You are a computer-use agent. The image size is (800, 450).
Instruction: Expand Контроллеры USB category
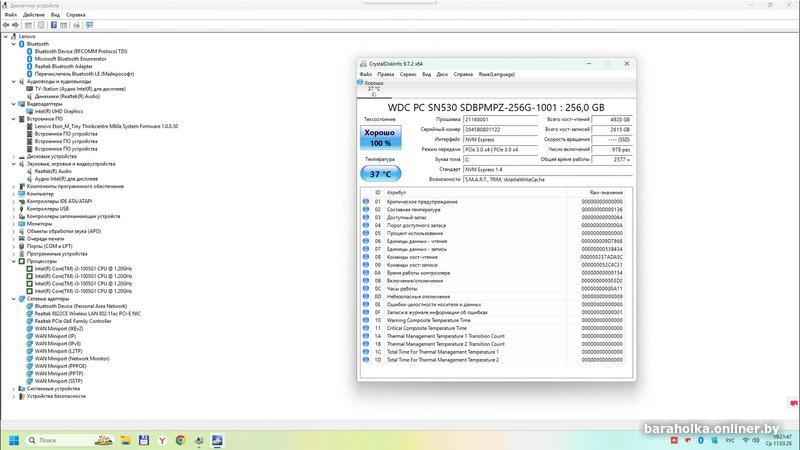click(x=14, y=209)
